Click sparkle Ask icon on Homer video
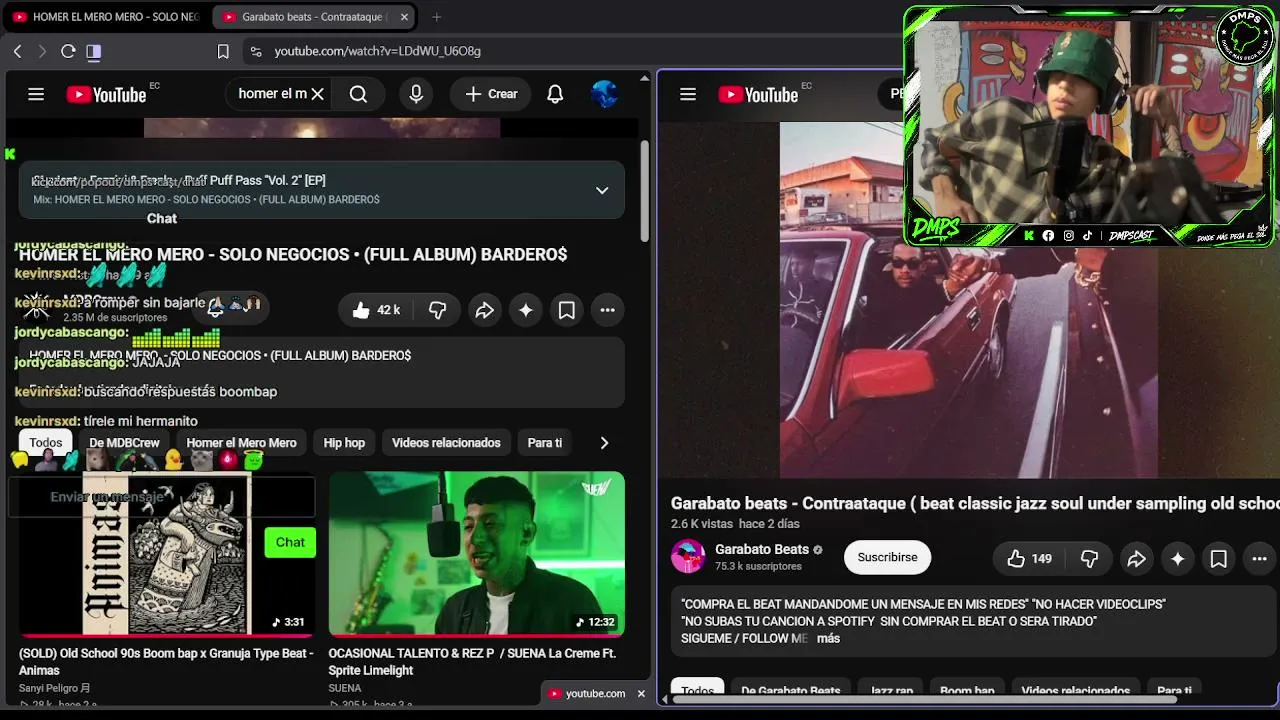Image resolution: width=1280 pixels, height=720 pixels. 525,310
